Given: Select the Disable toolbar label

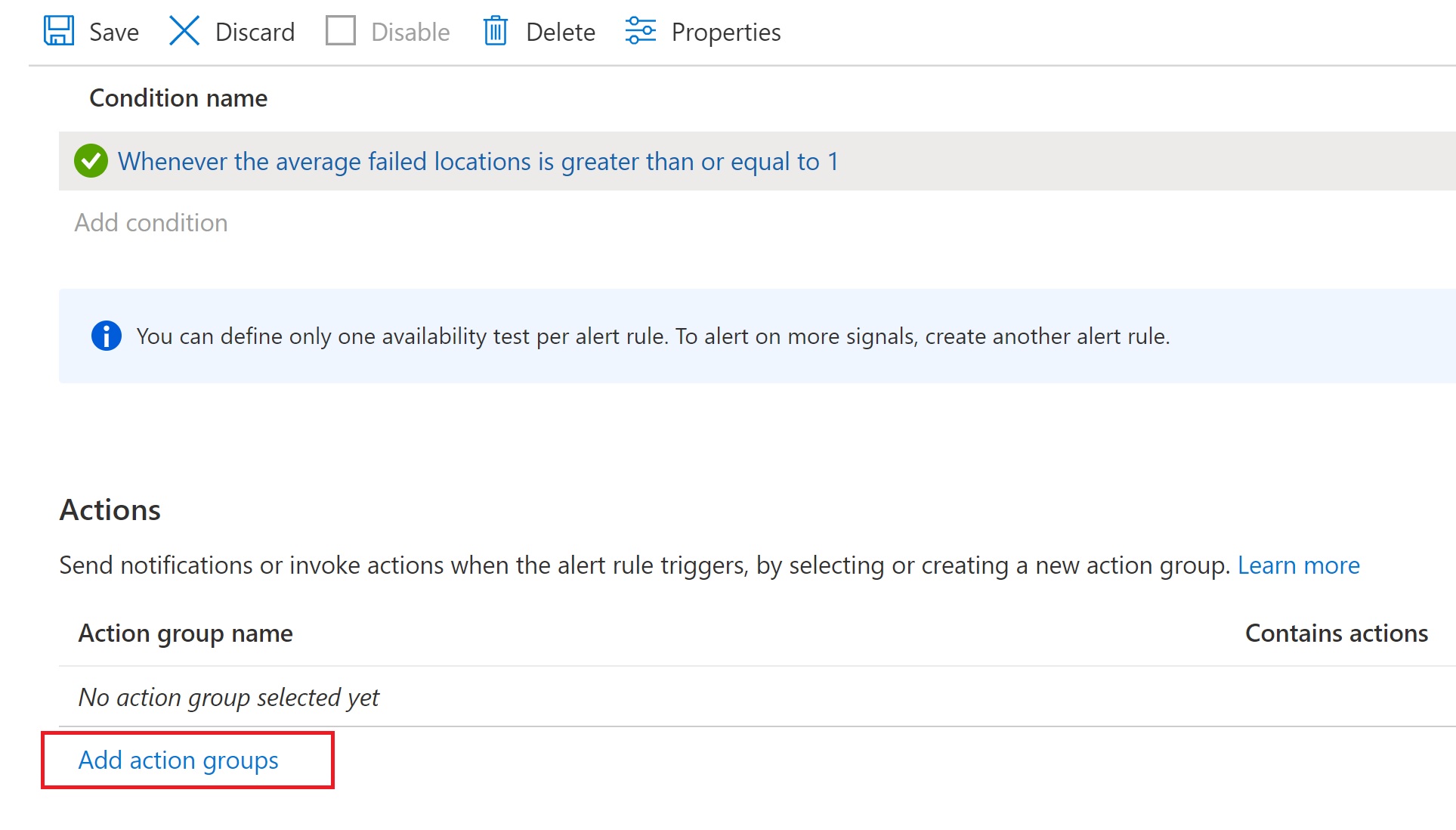Looking at the screenshot, I should point(410,33).
